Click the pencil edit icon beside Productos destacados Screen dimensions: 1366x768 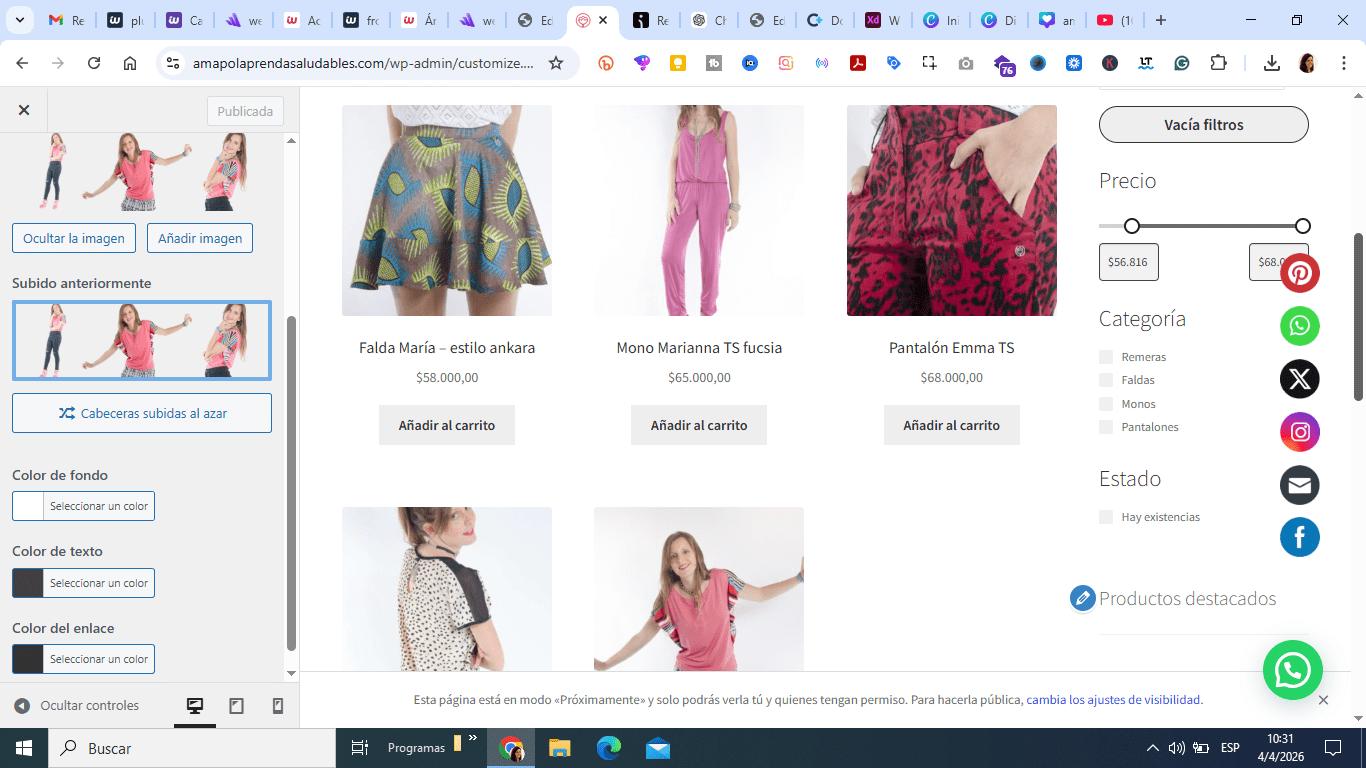(1082, 598)
